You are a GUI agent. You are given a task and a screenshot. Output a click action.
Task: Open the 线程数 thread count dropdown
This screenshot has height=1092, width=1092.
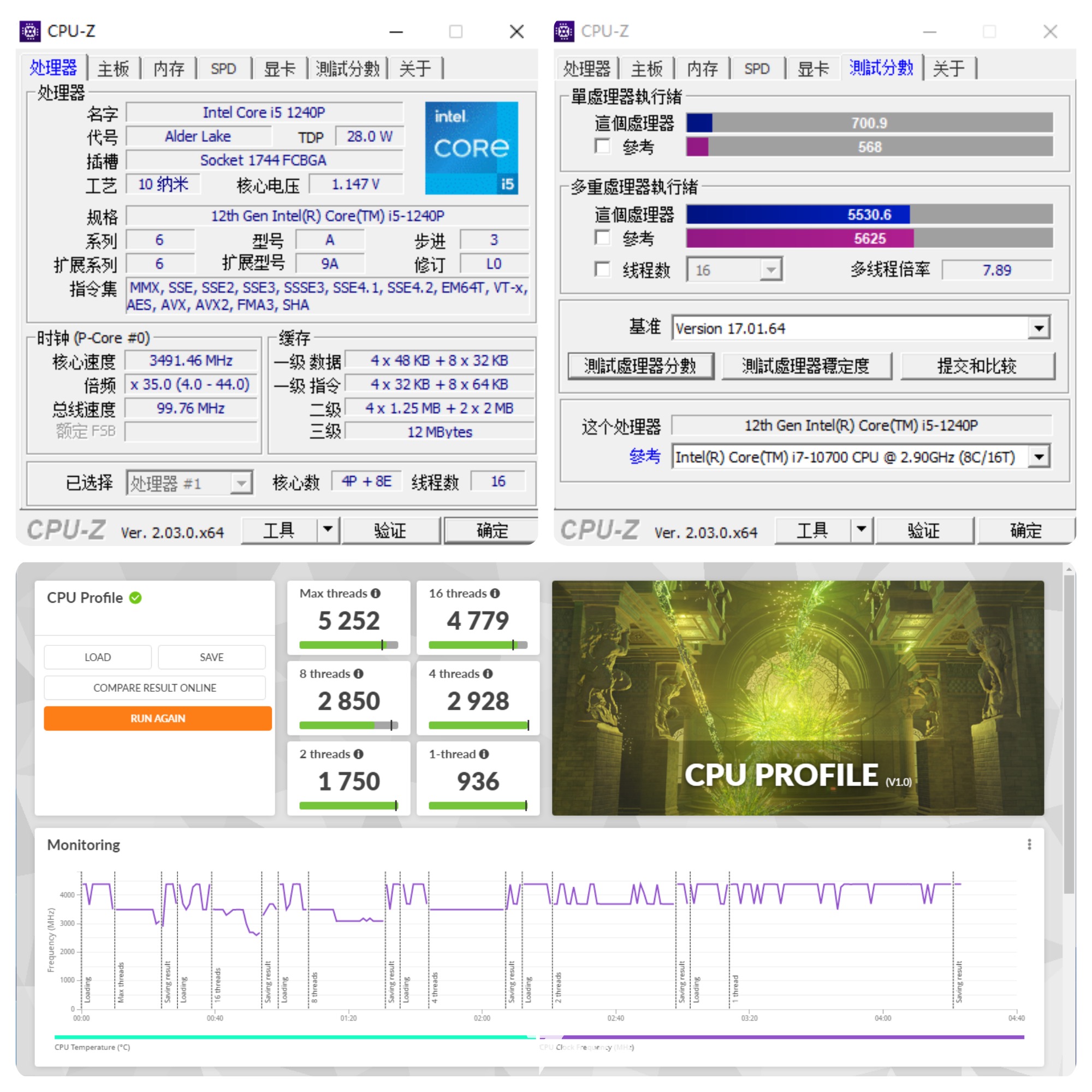click(x=770, y=270)
